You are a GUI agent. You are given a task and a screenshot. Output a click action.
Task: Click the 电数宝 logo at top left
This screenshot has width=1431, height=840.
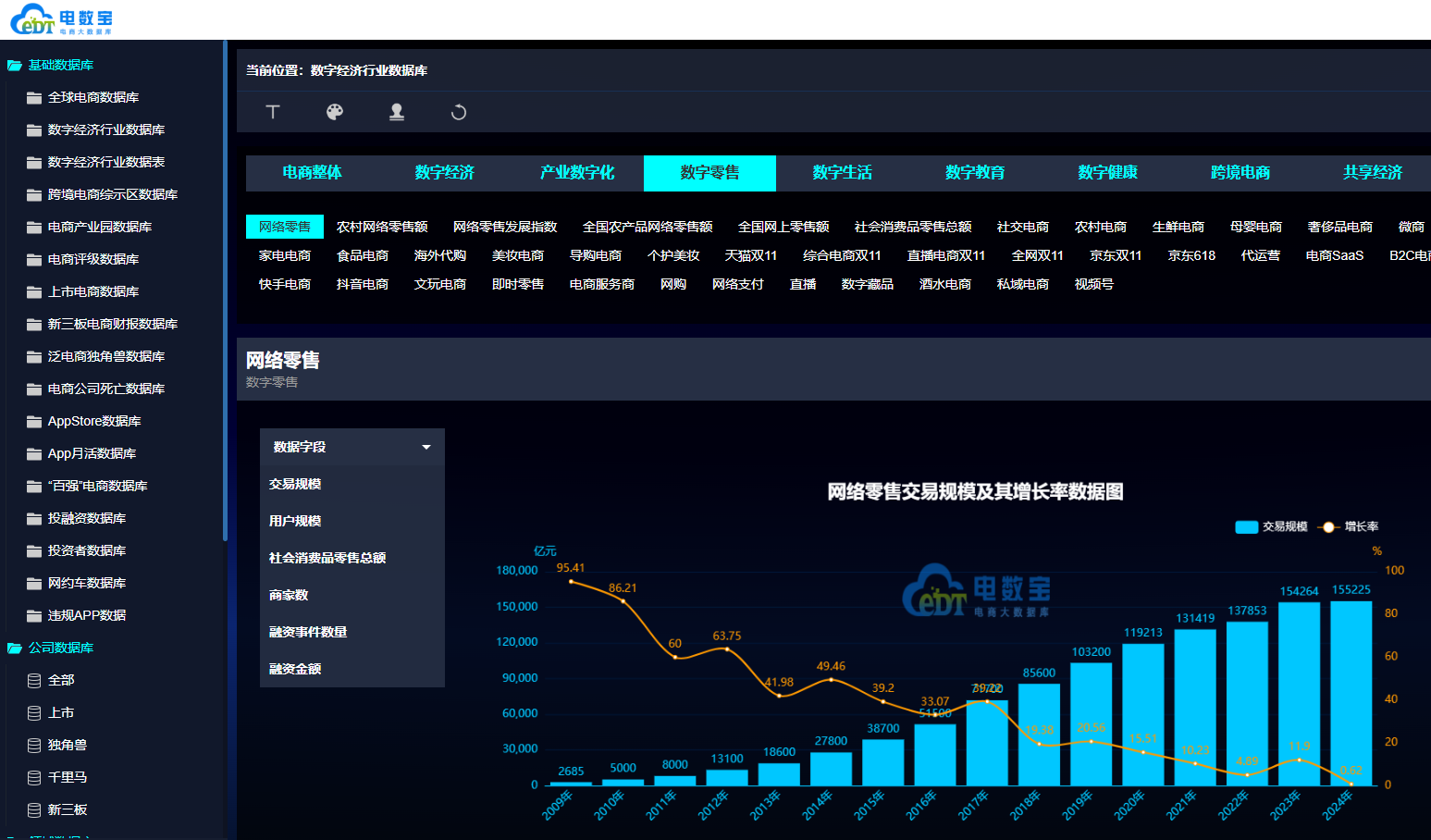click(x=61, y=19)
